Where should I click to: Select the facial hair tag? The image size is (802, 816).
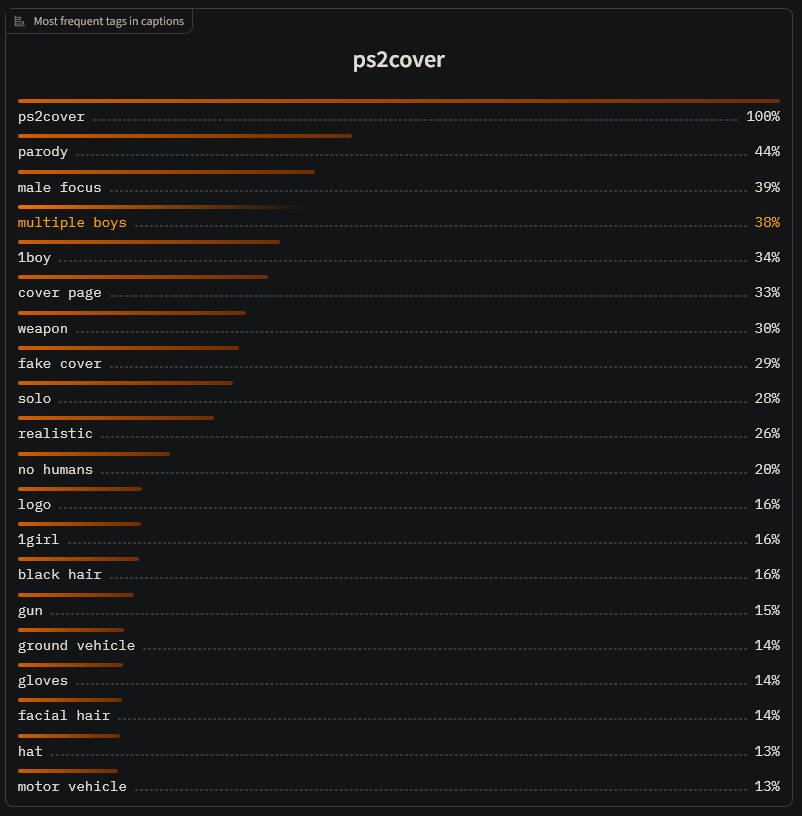pos(63,716)
